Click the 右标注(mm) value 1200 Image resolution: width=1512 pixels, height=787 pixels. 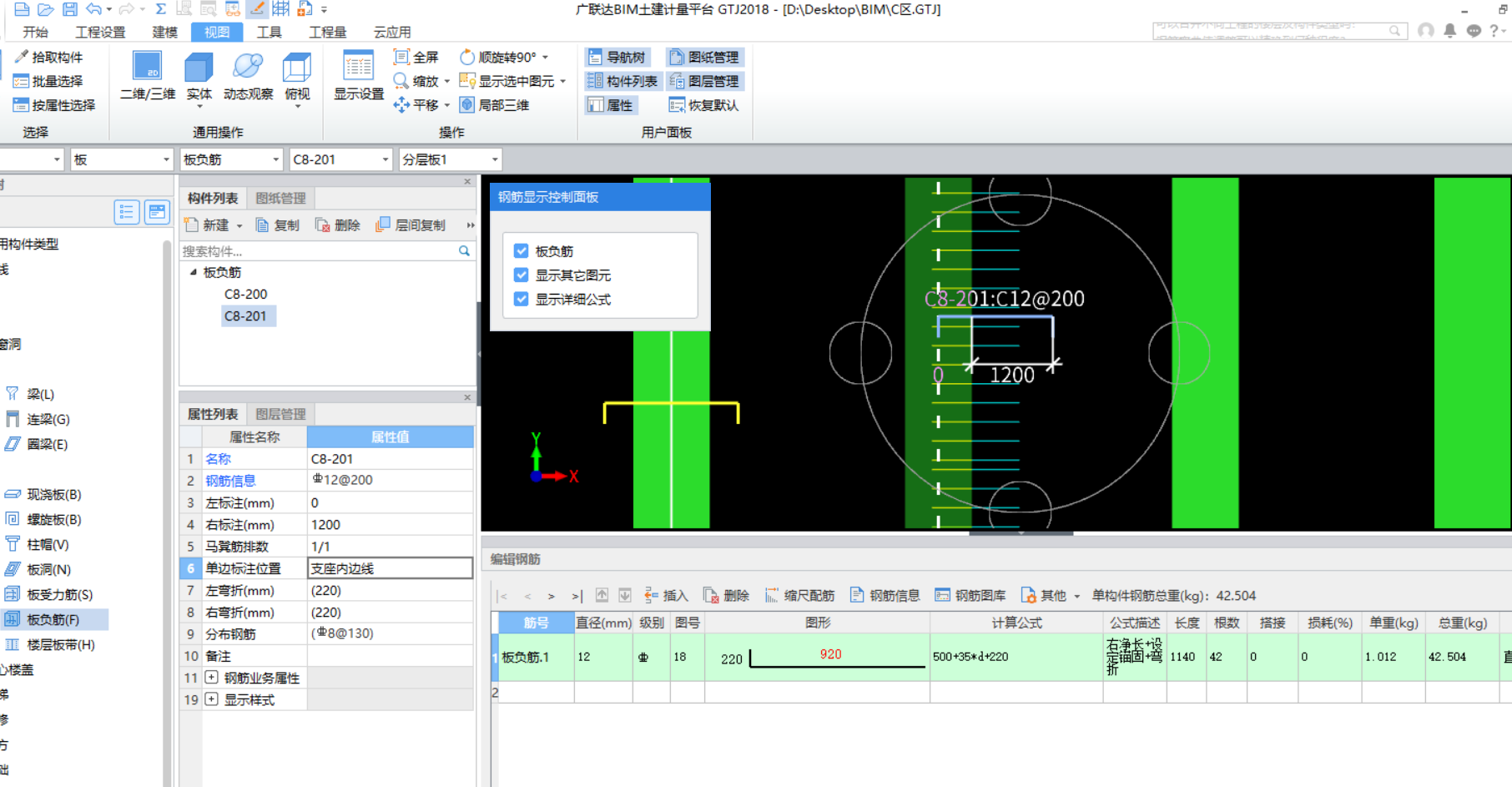pos(390,524)
